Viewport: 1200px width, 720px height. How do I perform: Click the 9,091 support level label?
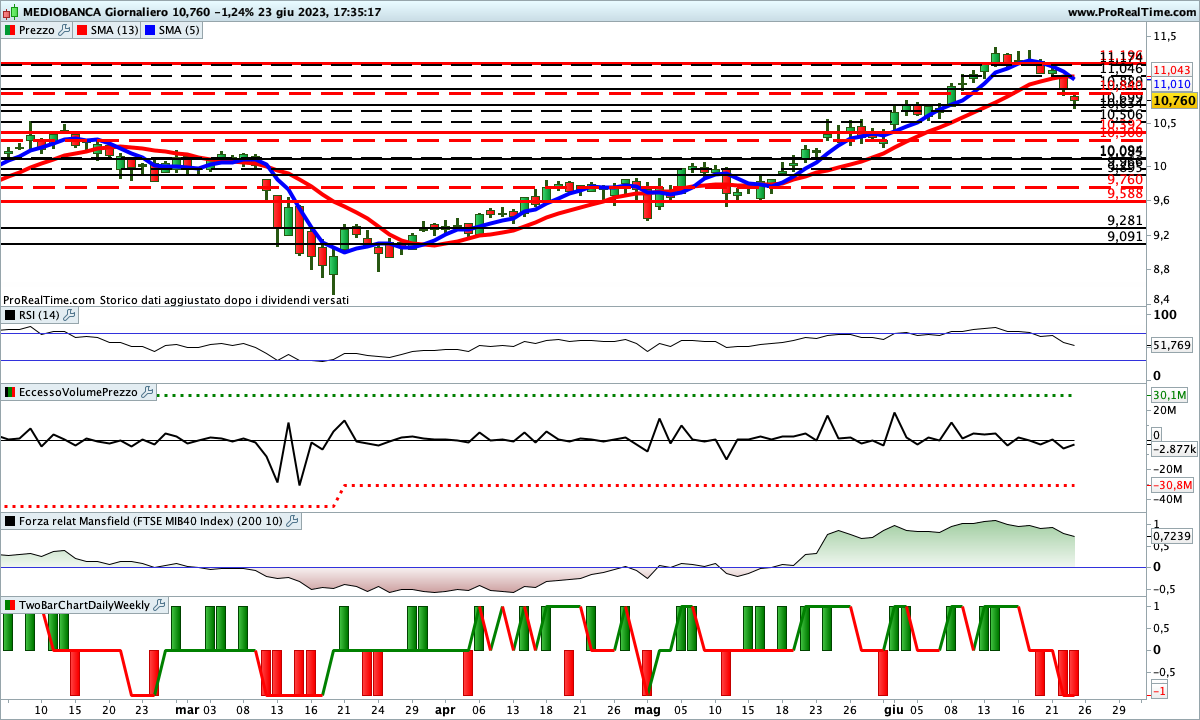[1125, 237]
